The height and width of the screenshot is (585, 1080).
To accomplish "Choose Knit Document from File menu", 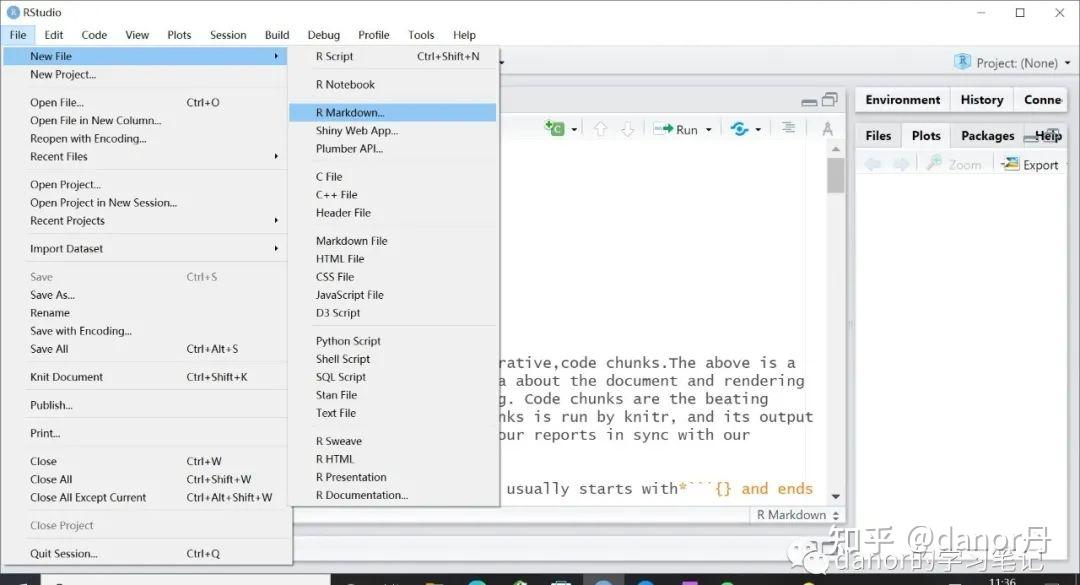I will click(x=67, y=376).
